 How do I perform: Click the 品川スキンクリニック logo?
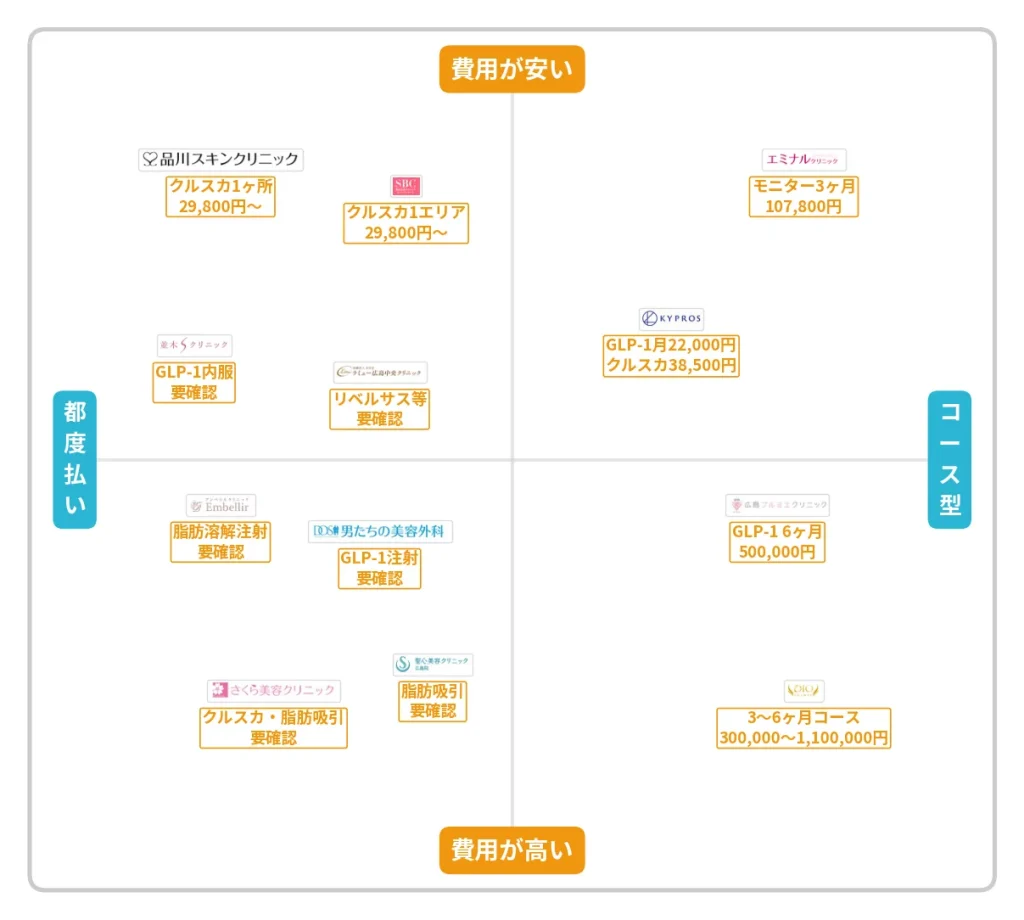point(220,159)
